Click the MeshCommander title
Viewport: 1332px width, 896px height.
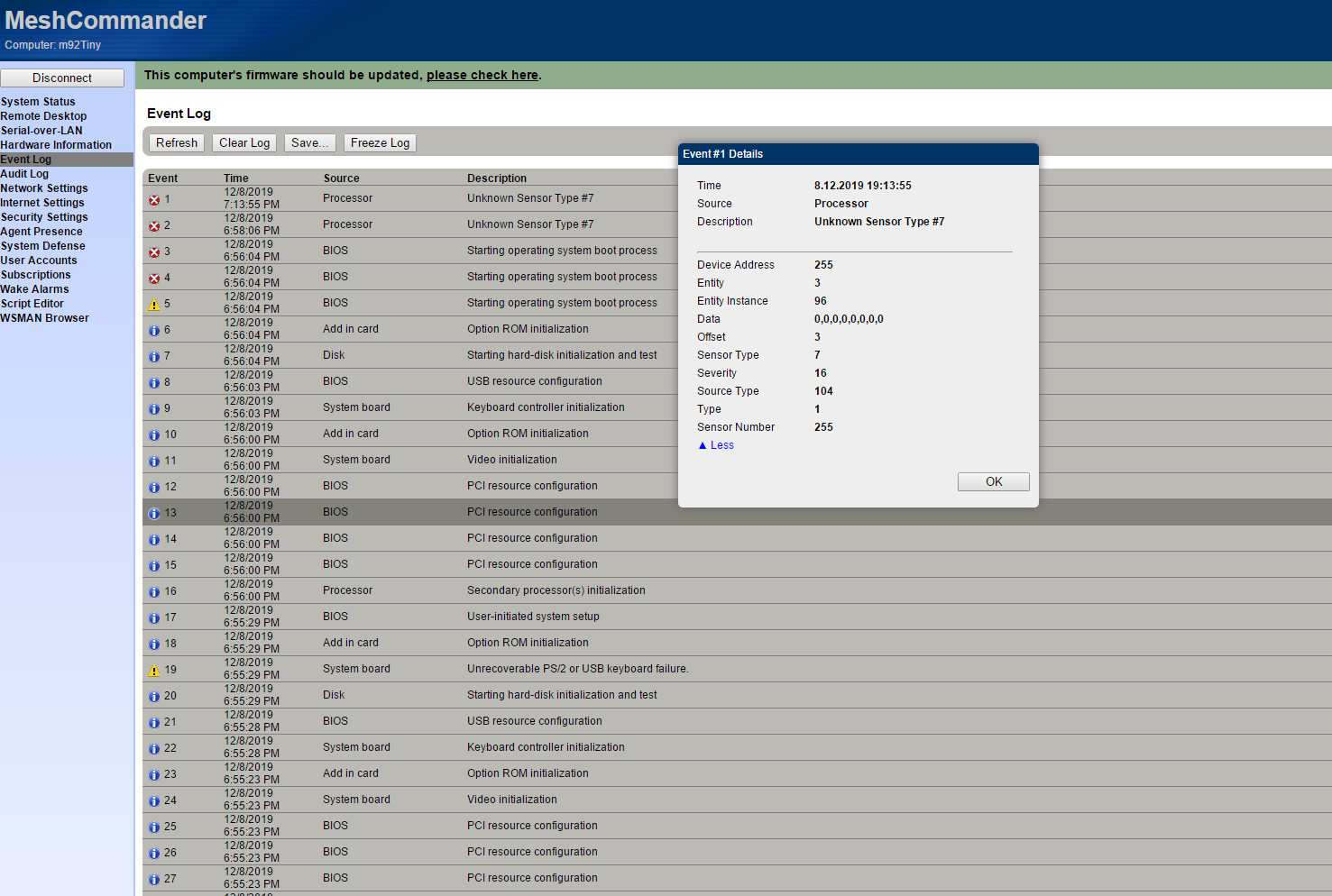pos(106,20)
